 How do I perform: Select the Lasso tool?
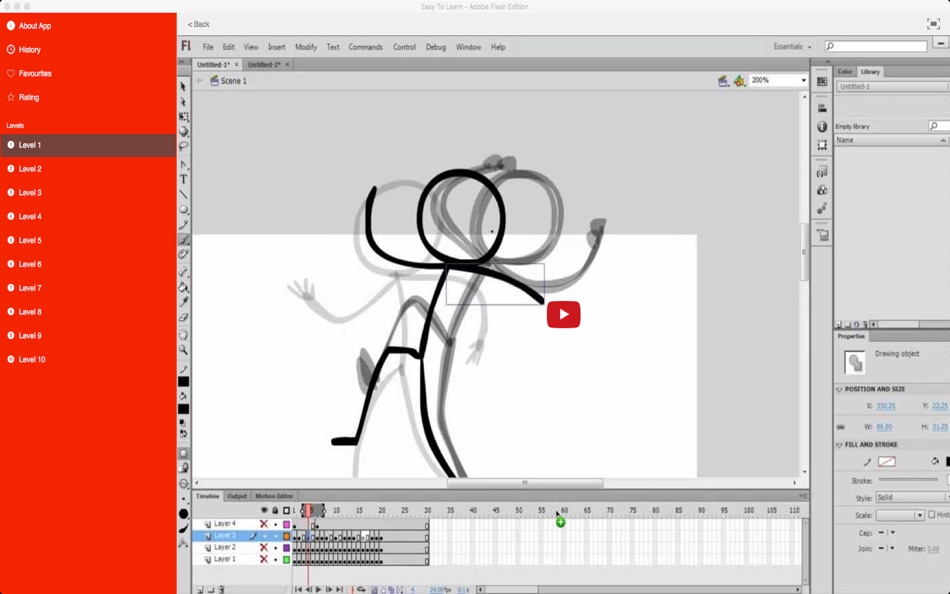point(183,147)
